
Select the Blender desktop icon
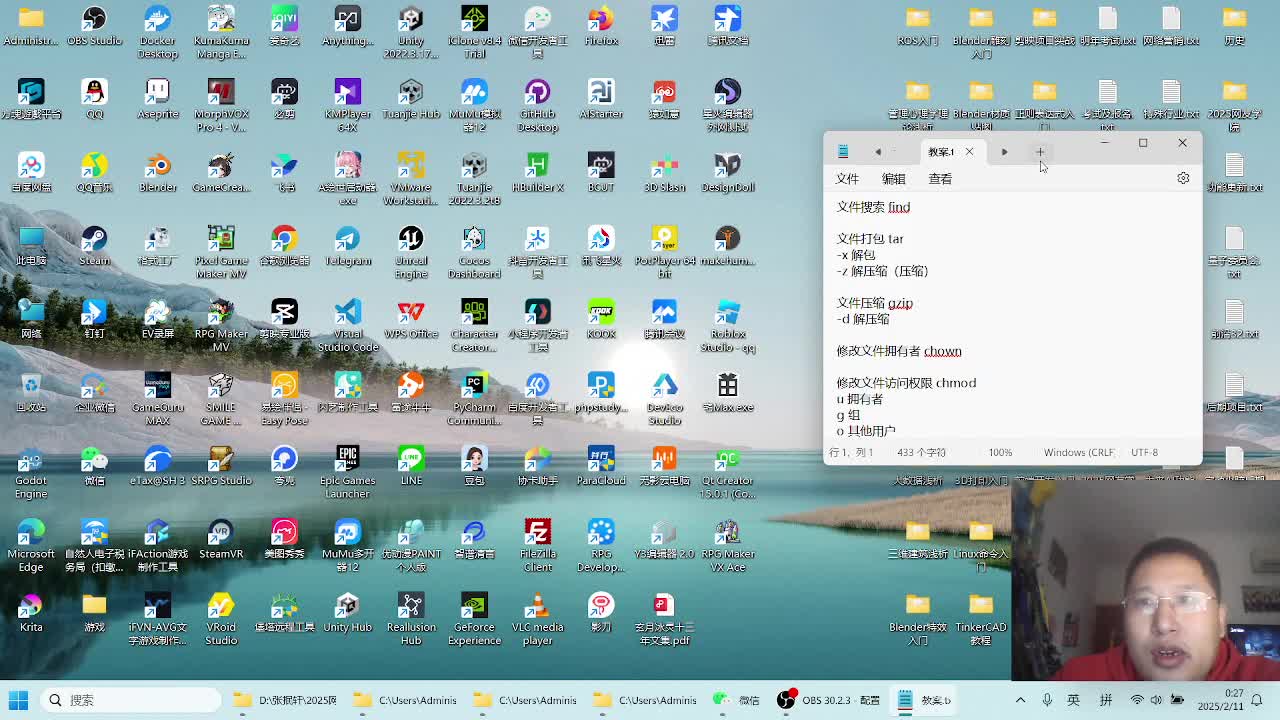tap(157, 173)
